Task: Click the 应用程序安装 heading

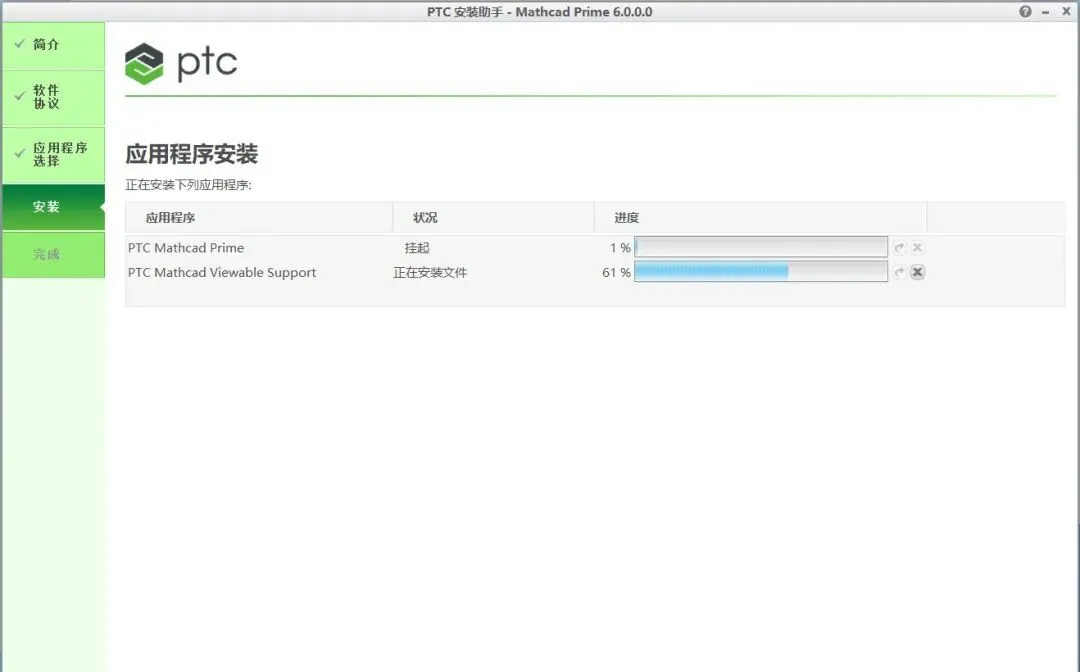Action: coord(191,154)
